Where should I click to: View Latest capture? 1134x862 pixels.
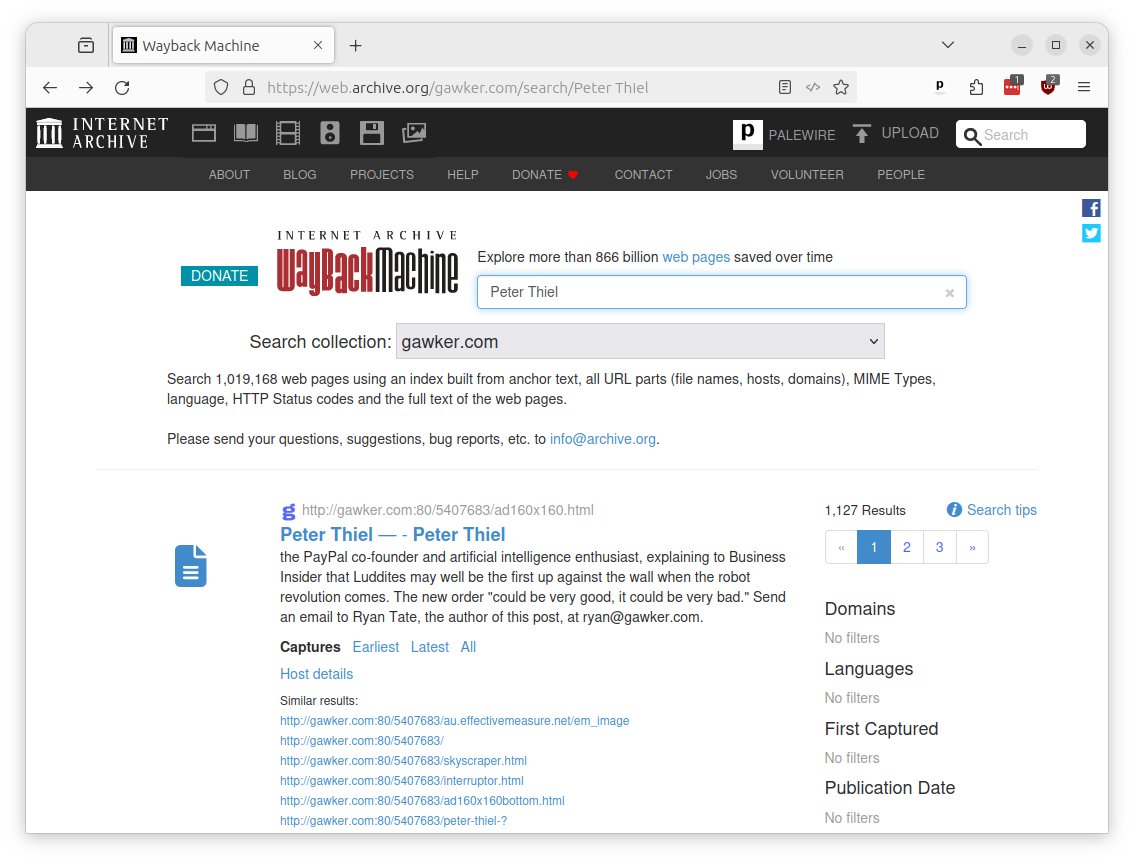click(x=430, y=646)
